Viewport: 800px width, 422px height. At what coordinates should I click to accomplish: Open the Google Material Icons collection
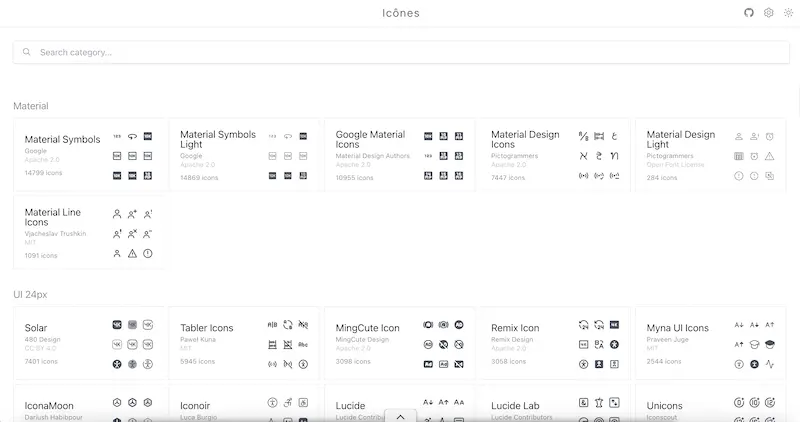[x=400, y=155]
